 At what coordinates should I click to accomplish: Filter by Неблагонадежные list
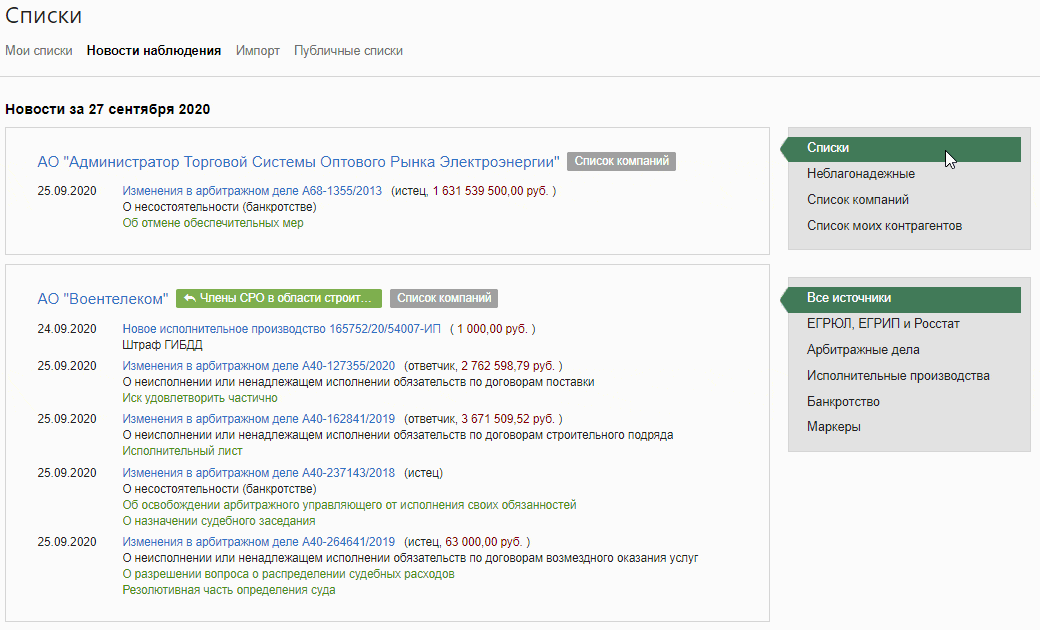click(861, 174)
